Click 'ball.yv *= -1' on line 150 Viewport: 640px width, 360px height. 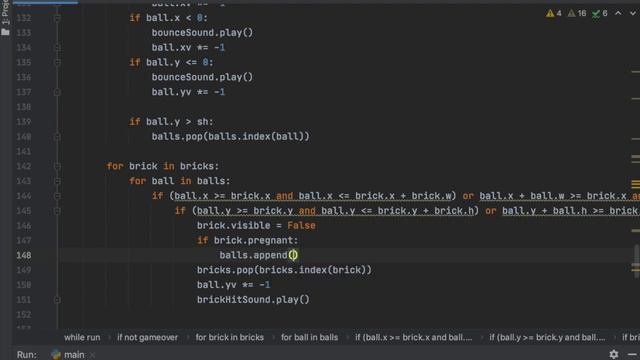click(233, 284)
